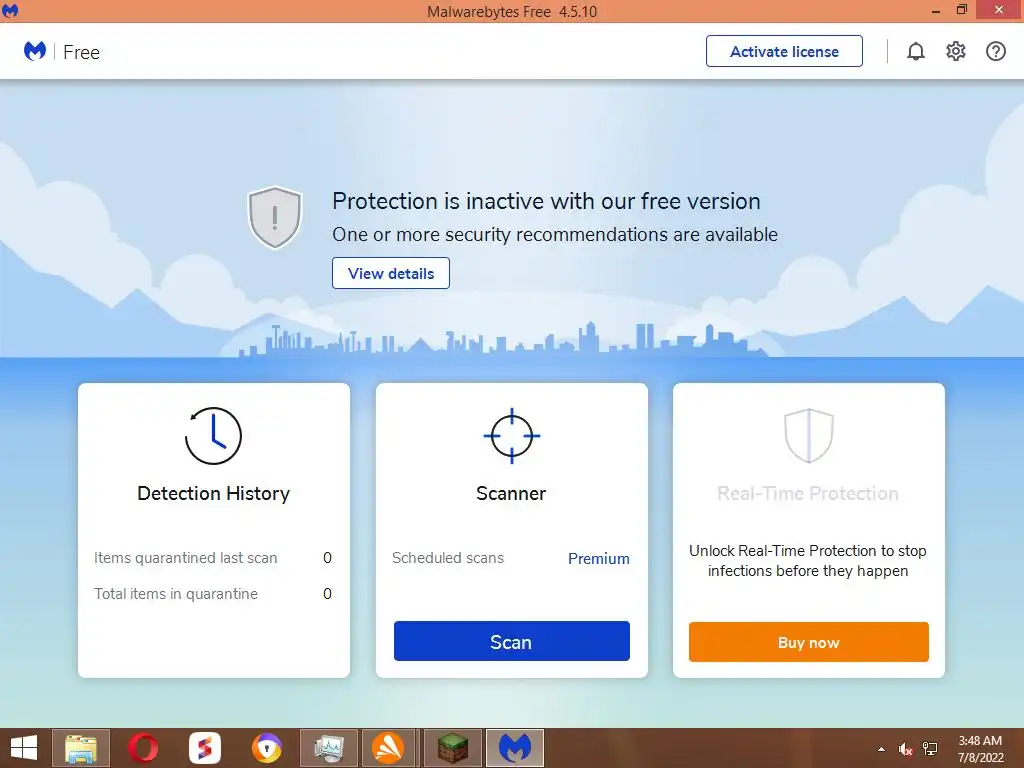Click the Malwarebytes title bar icon

(x=10, y=11)
